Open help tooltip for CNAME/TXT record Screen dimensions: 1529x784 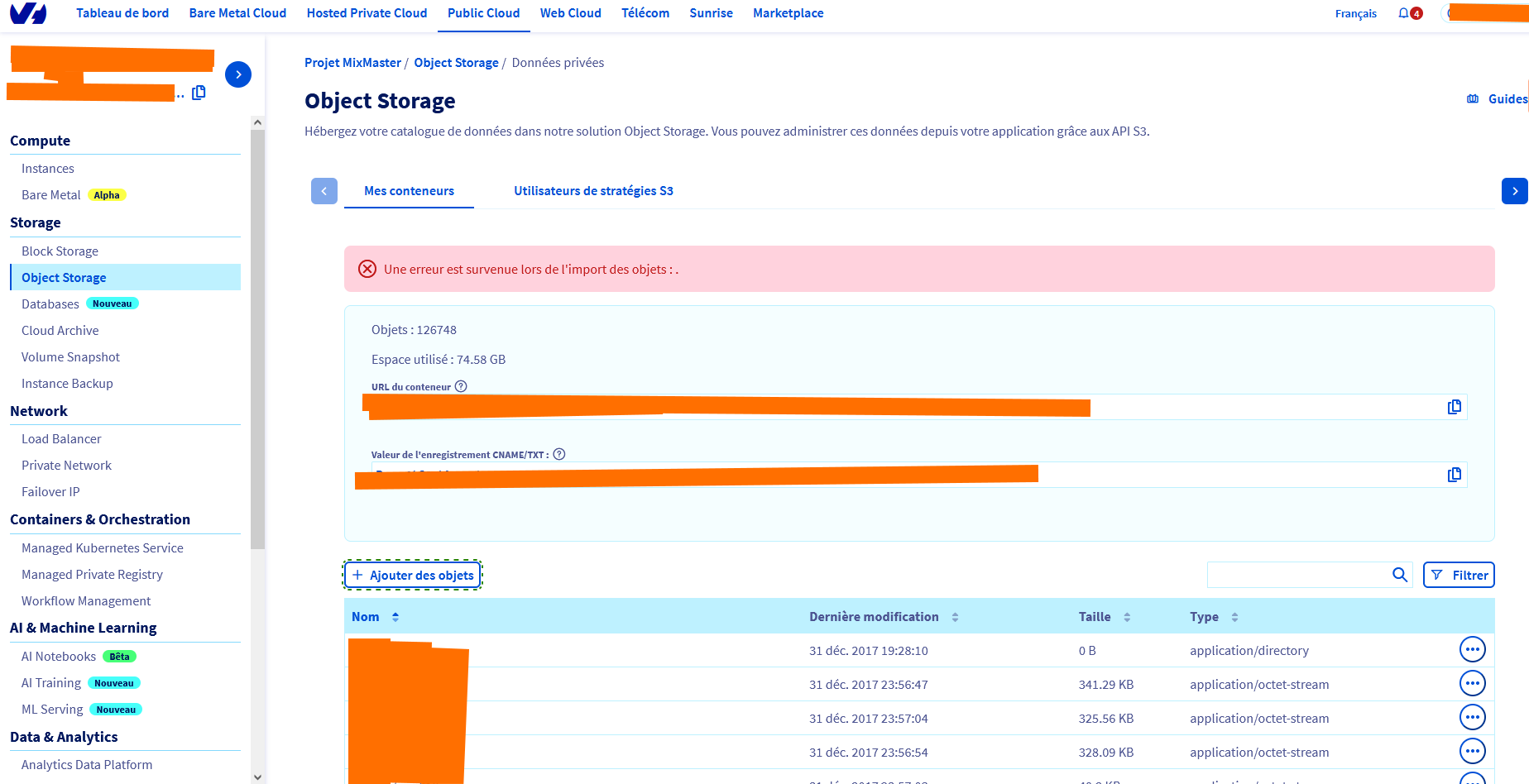[x=559, y=454]
